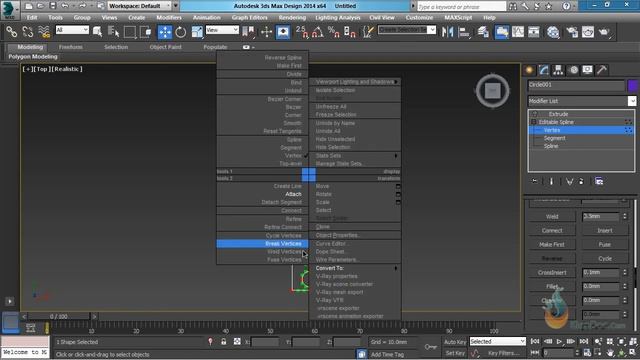Screen dimensions: 640x360
Task: Toggle the Angle Snap icon
Action: click(318, 32)
